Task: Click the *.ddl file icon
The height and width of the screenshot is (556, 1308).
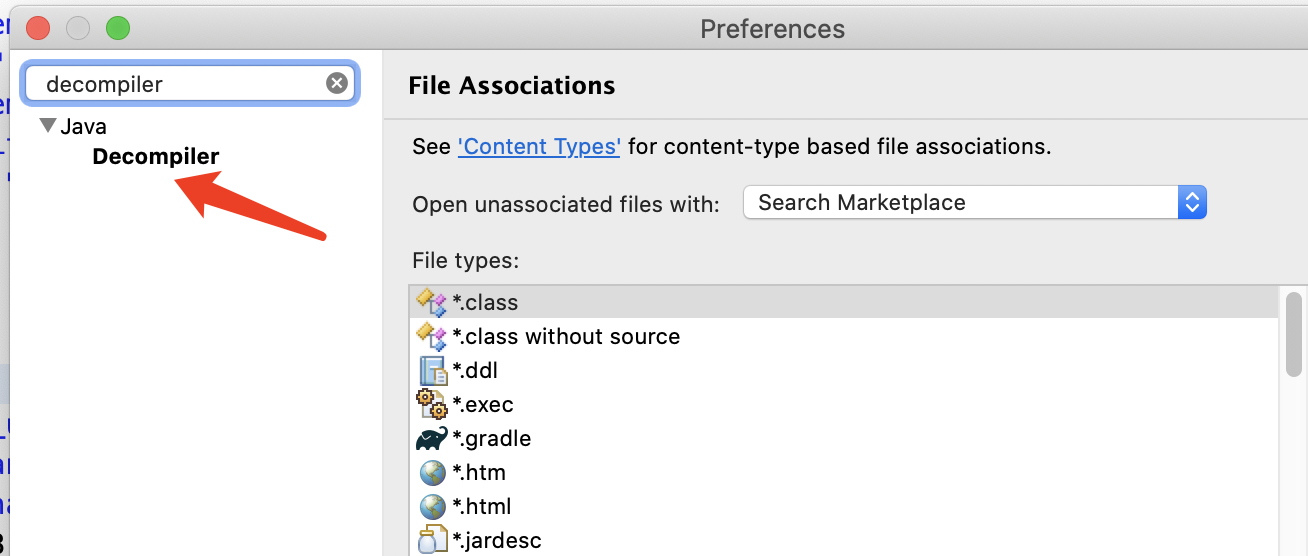Action: tap(431, 370)
